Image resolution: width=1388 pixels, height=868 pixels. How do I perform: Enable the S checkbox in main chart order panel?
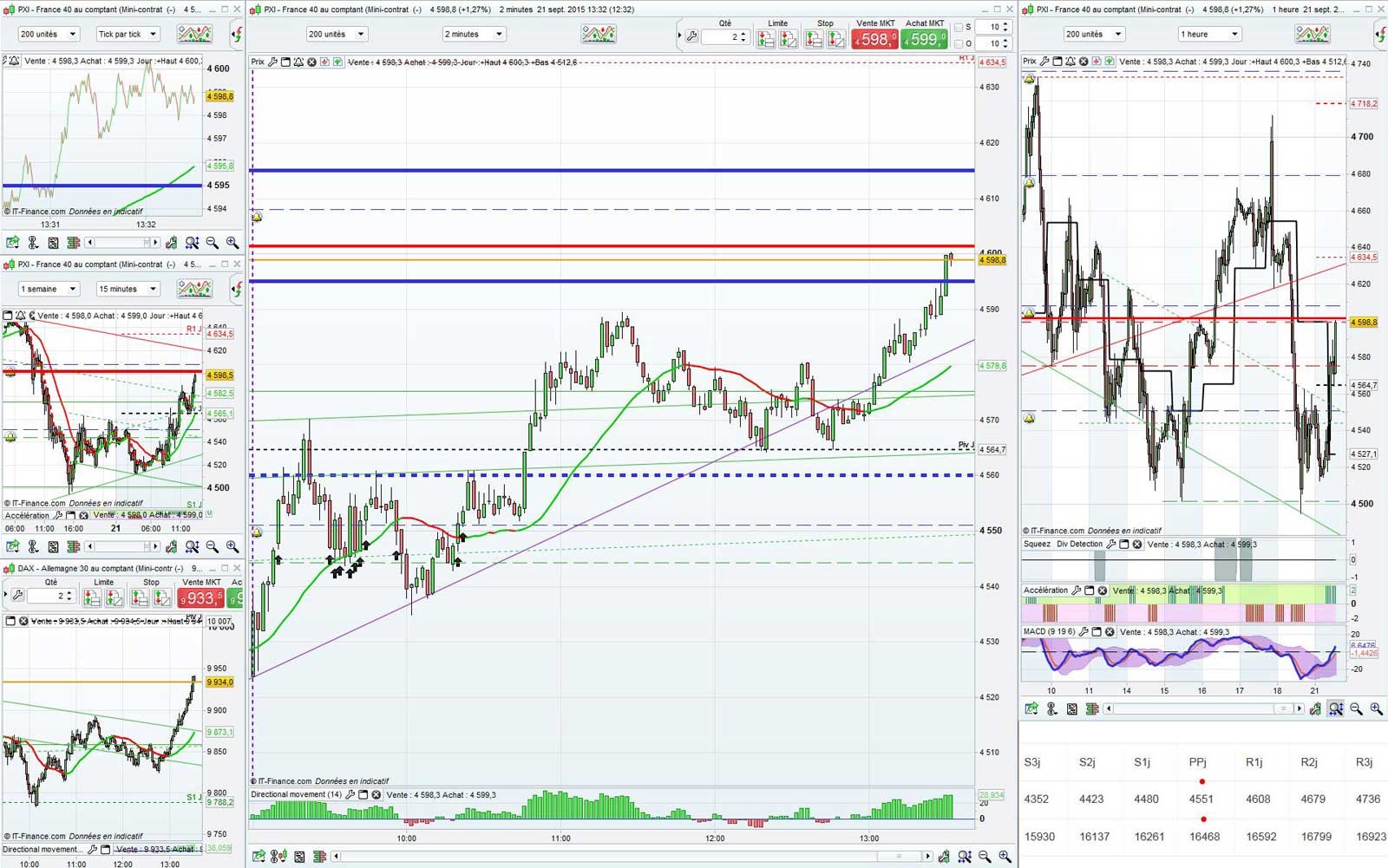959,27
